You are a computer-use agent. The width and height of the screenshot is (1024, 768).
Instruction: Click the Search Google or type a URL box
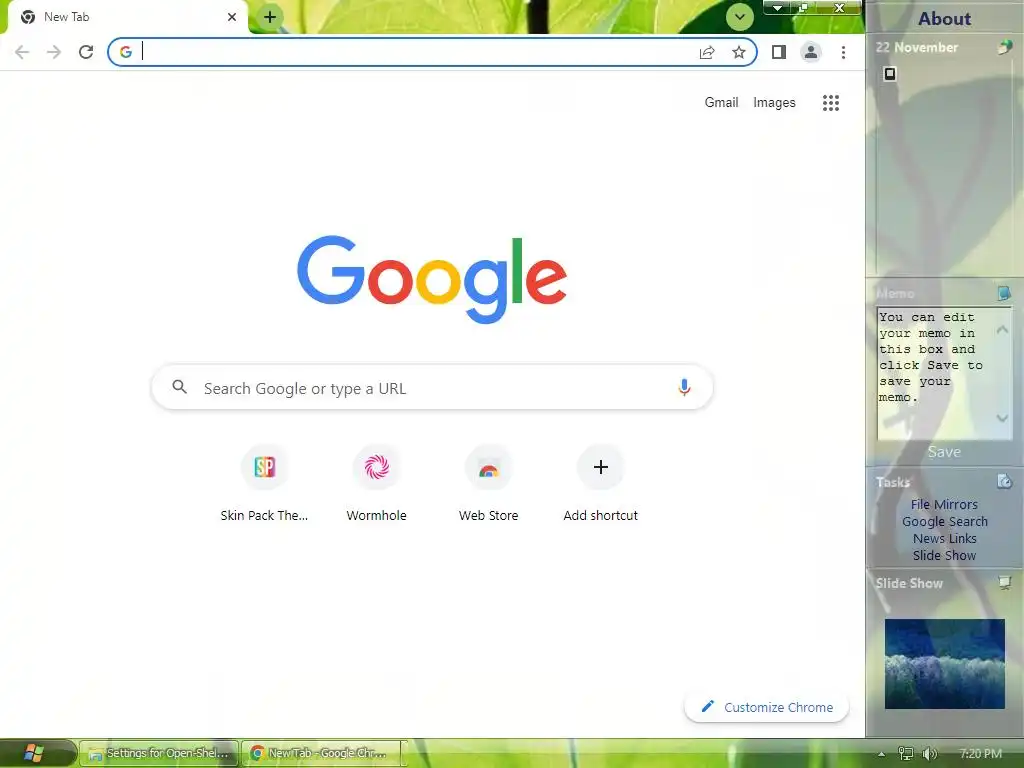[432, 388]
